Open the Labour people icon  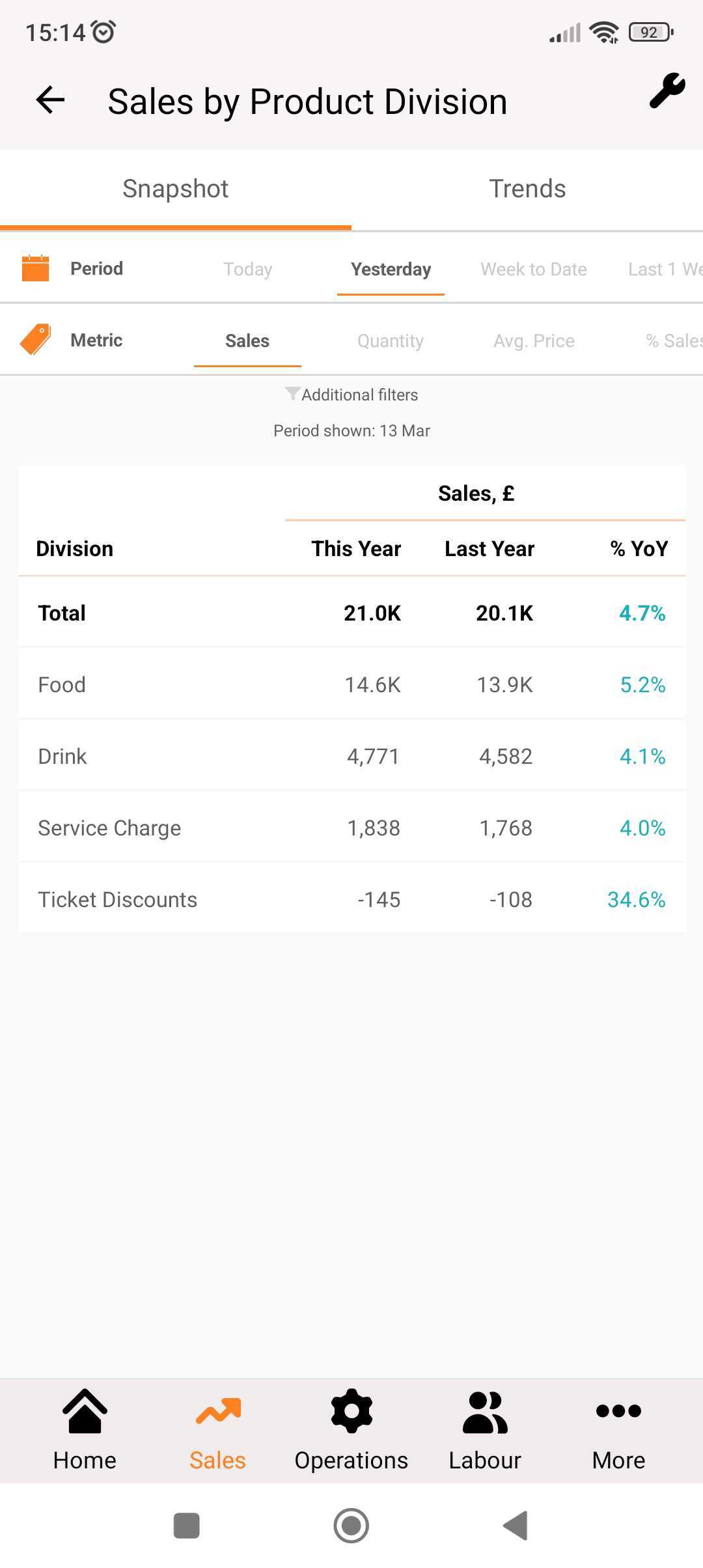485,1412
